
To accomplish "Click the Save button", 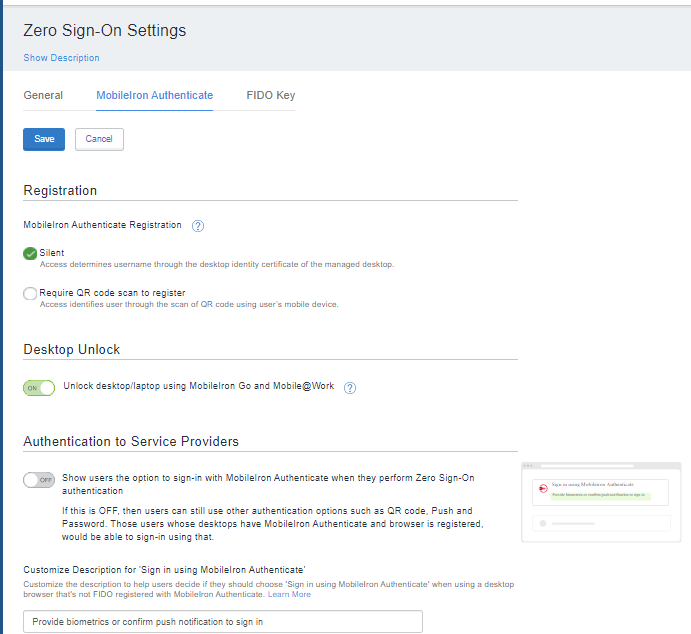I will coord(44,139).
